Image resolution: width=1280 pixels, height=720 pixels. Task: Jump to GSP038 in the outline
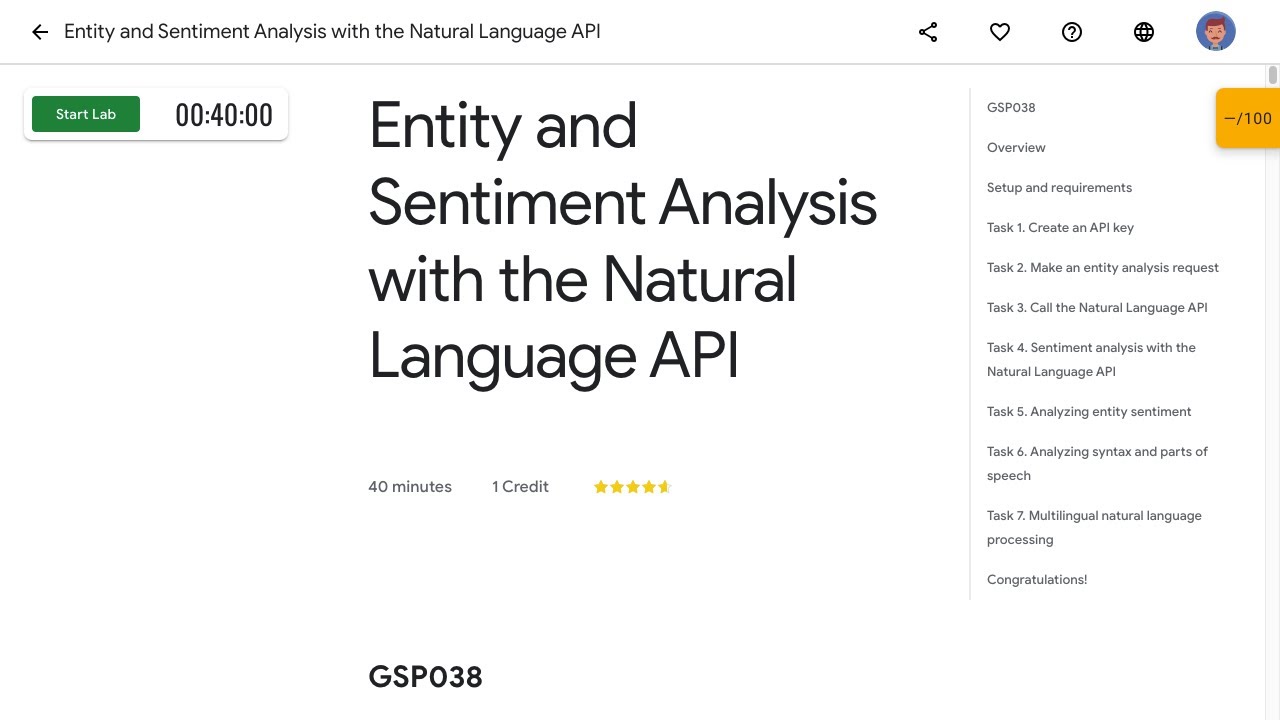(x=1011, y=107)
